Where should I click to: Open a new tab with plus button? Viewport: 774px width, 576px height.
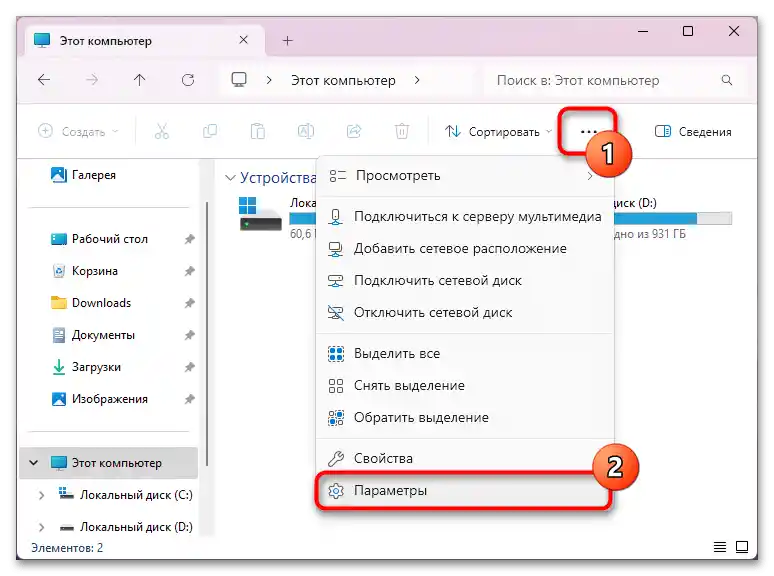tap(287, 40)
